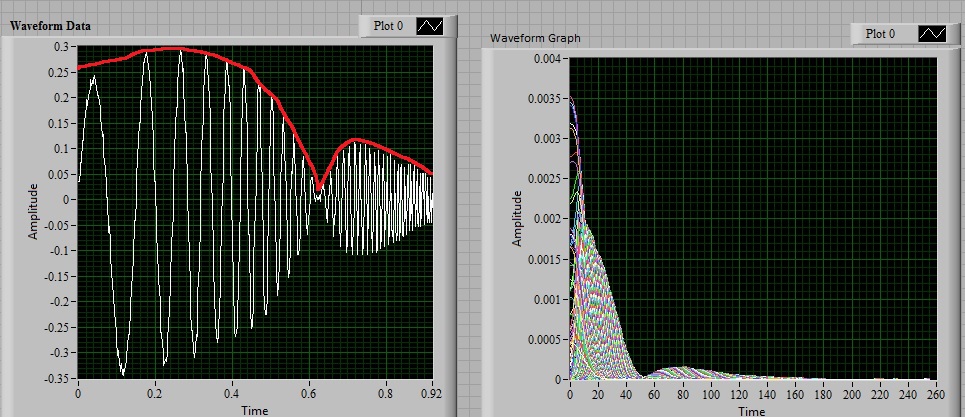Click the 0.6 x-axis tick on Waveform Data

pos(310,393)
